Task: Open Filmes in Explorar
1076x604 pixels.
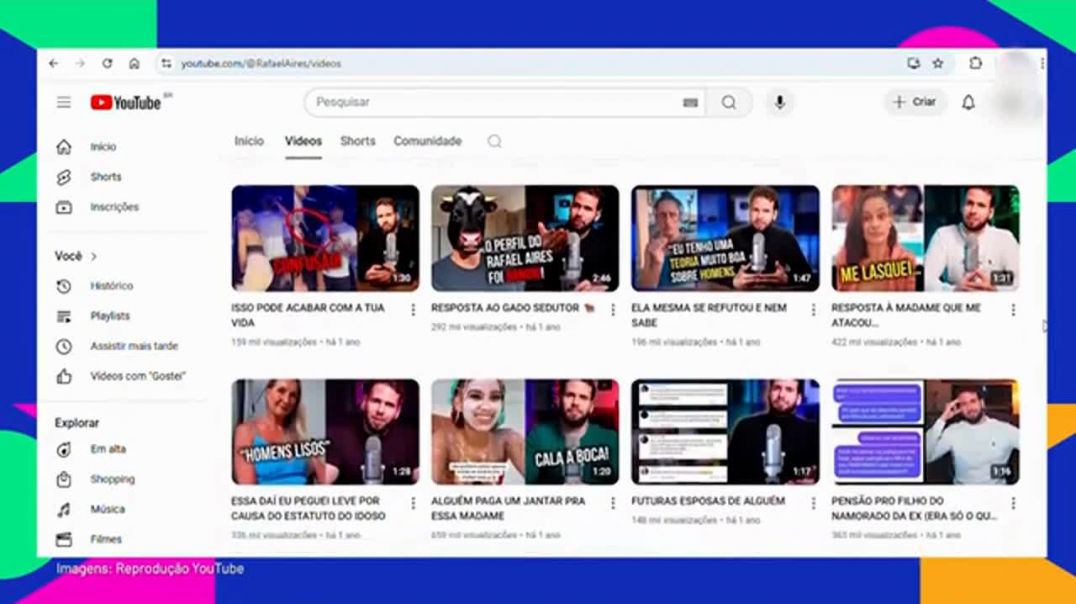Action: click(x=106, y=539)
